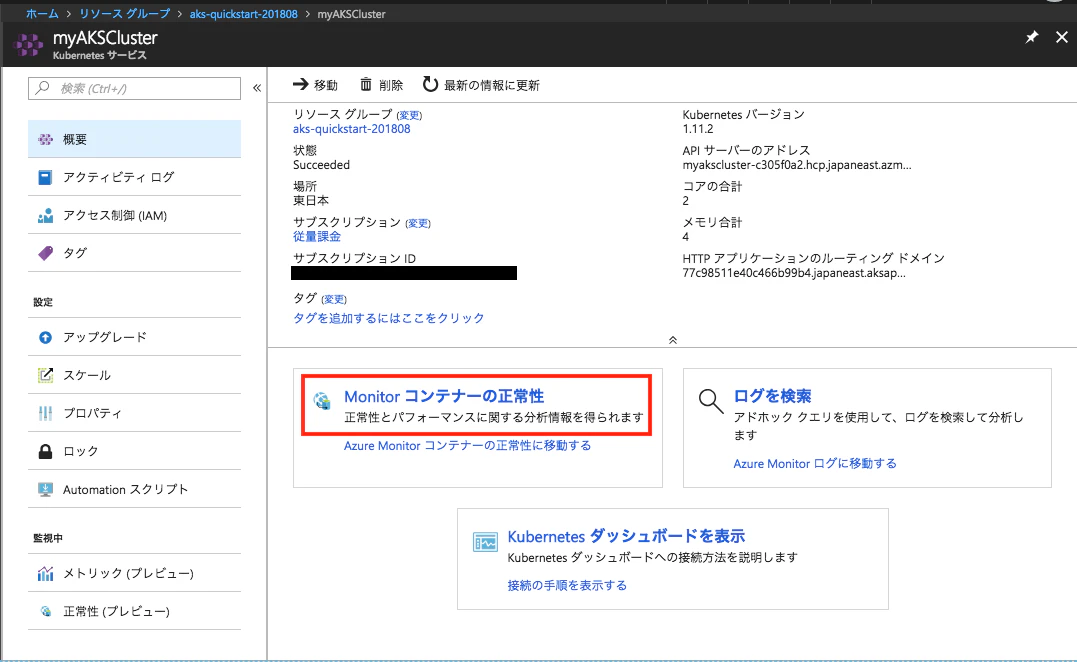1077x662 pixels.
Task: Click the スケール edit icon
Action: coord(45,375)
